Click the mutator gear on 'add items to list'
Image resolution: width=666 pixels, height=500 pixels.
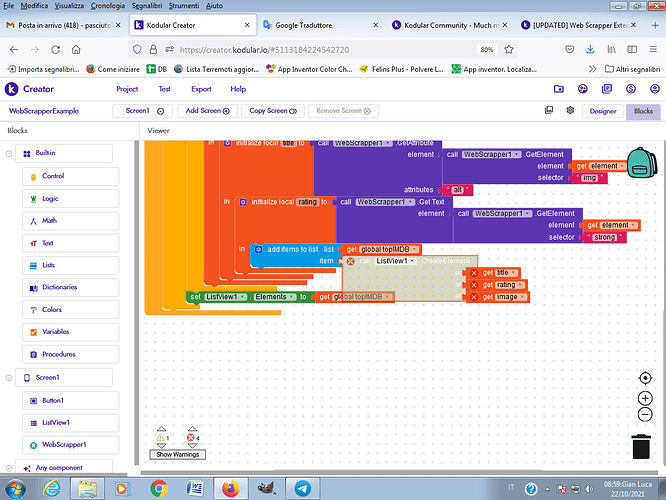(258, 248)
